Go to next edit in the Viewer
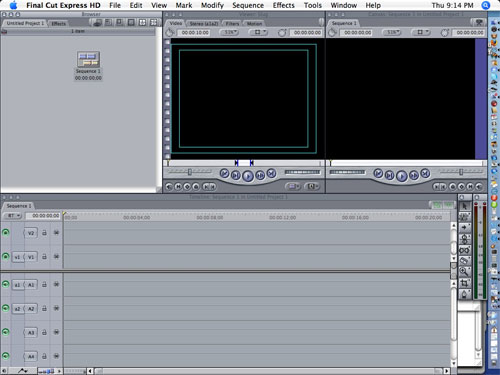Screen dimensions: 500x375 pyautogui.click(x=272, y=173)
